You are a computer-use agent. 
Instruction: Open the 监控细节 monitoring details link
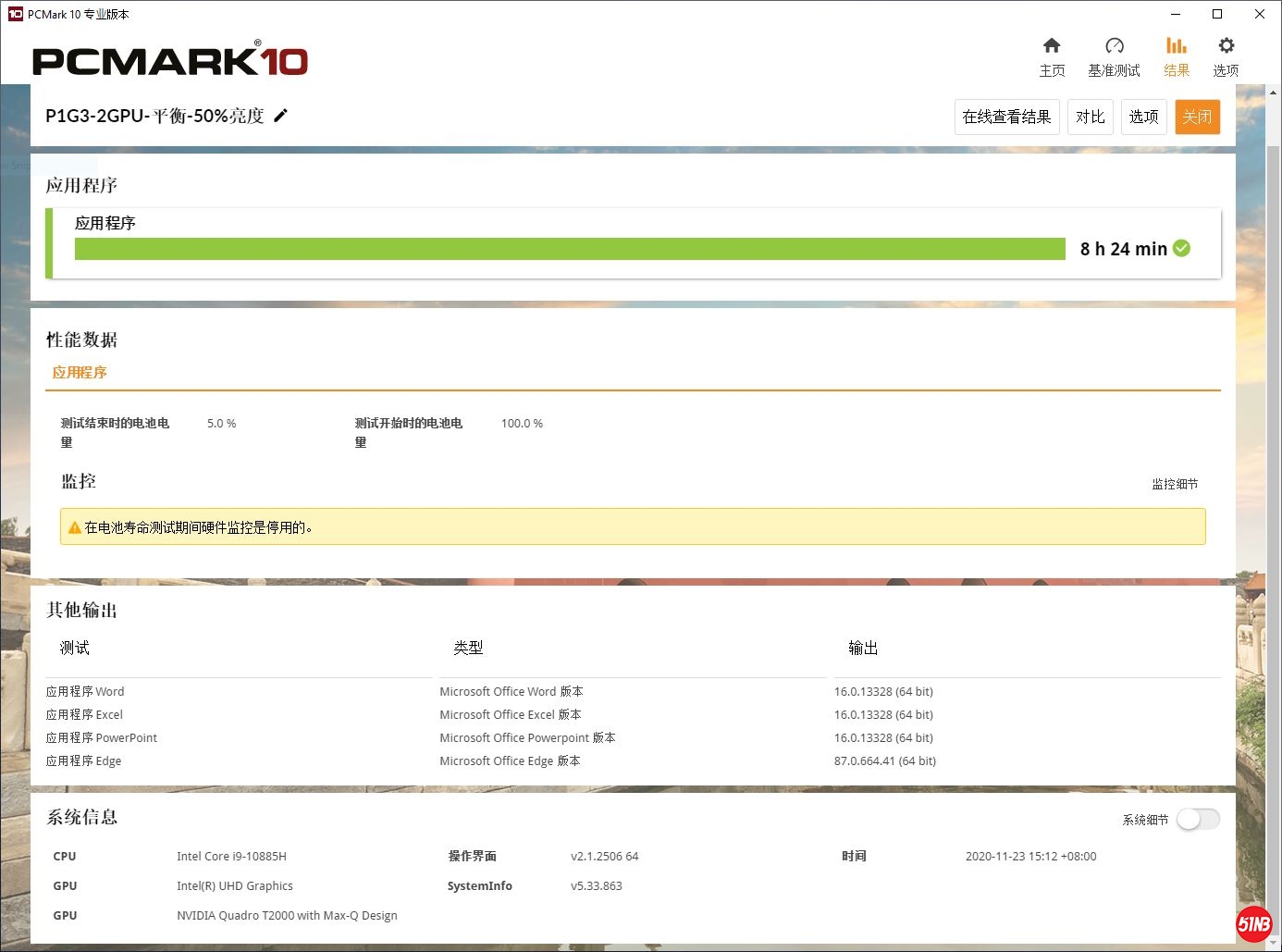(x=1175, y=484)
